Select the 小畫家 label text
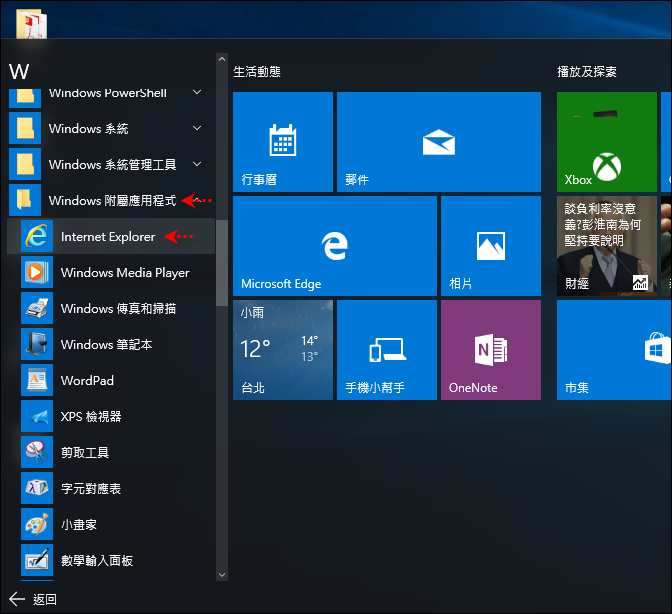This screenshot has height=614, width=672. 79,524
